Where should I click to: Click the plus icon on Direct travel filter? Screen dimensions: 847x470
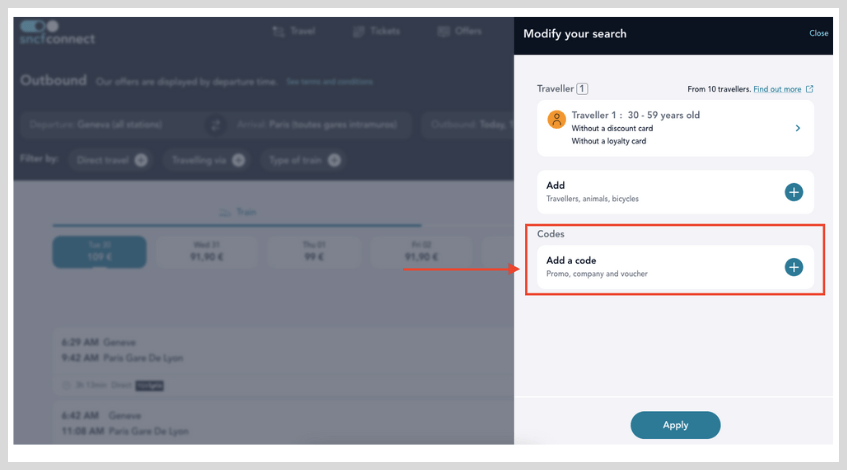tap(141, 160)
